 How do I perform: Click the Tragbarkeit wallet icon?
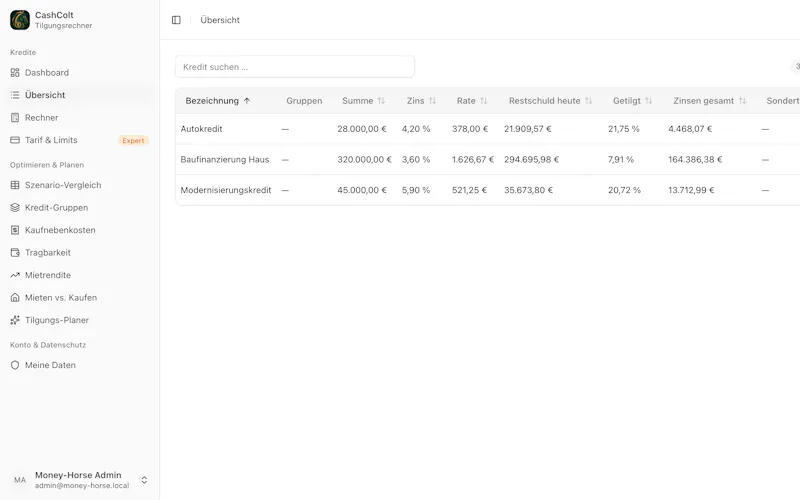(x=15, y=253)
